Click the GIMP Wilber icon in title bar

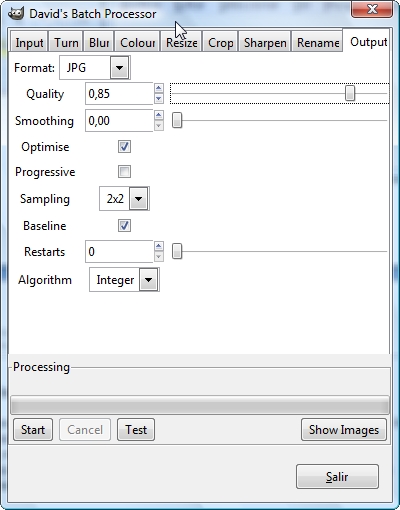coord(16,13)
